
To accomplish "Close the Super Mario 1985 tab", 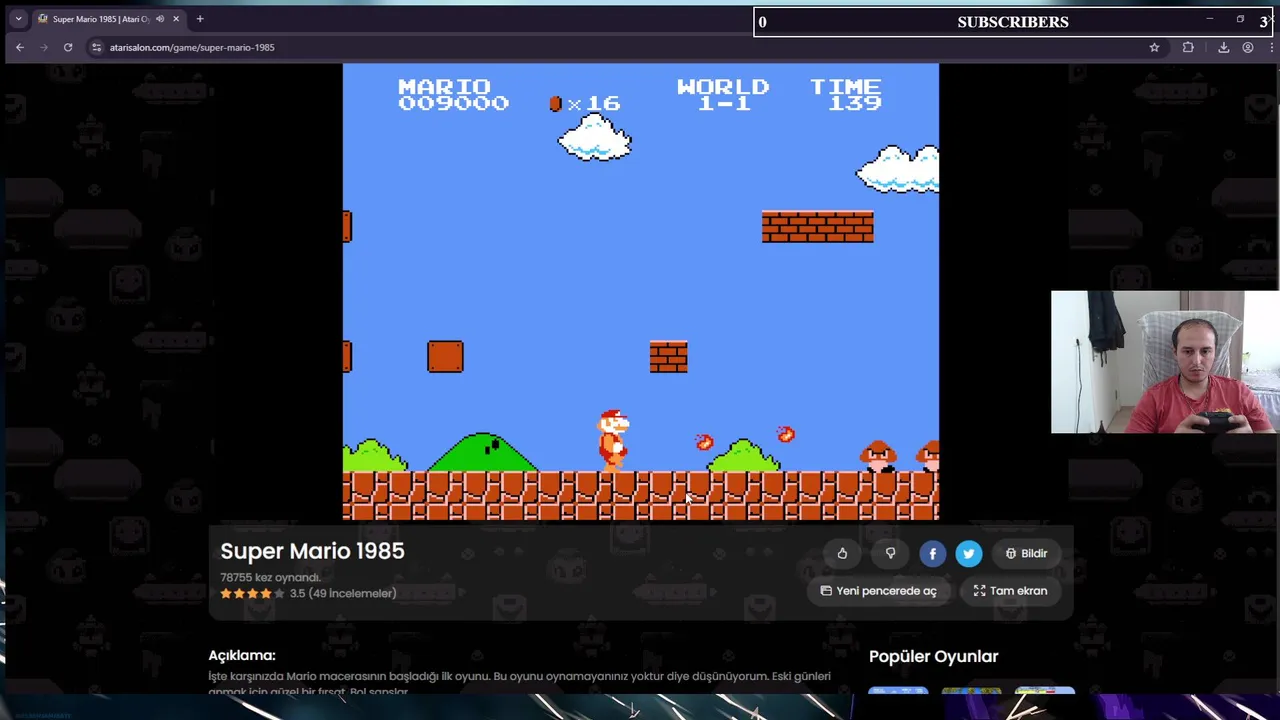I will pyautogui.click(x=176, y=19).
